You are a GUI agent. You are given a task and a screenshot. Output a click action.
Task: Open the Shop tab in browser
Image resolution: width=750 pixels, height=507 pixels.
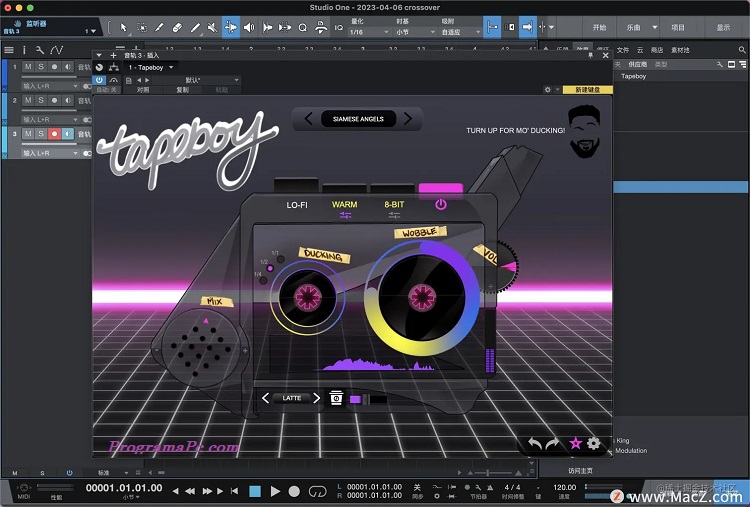point(657,50)
